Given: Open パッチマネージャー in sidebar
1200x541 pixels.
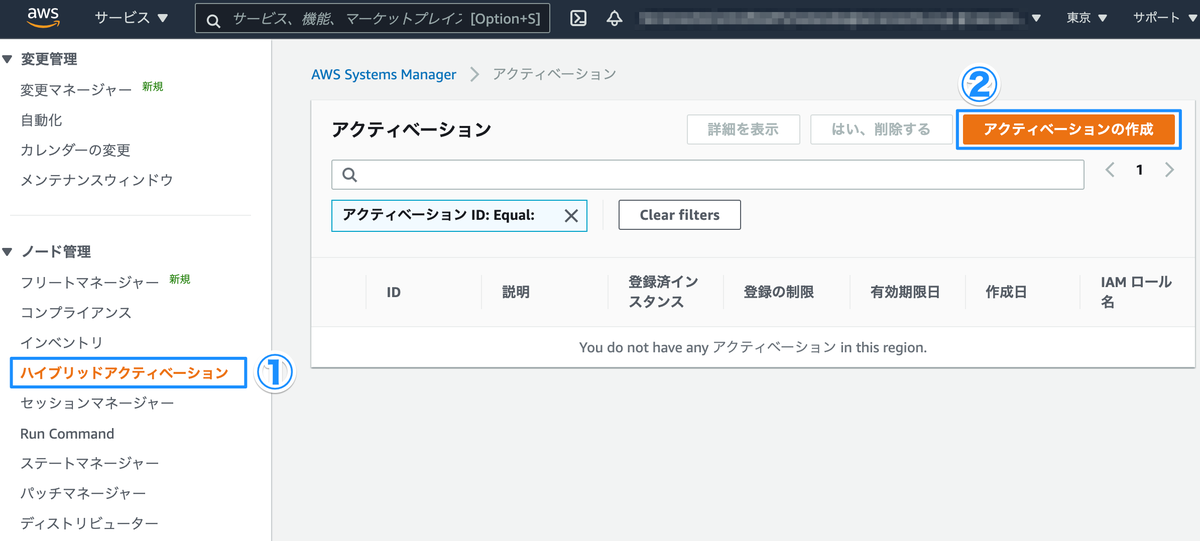Looking at the screenshot, I should 83,493.
